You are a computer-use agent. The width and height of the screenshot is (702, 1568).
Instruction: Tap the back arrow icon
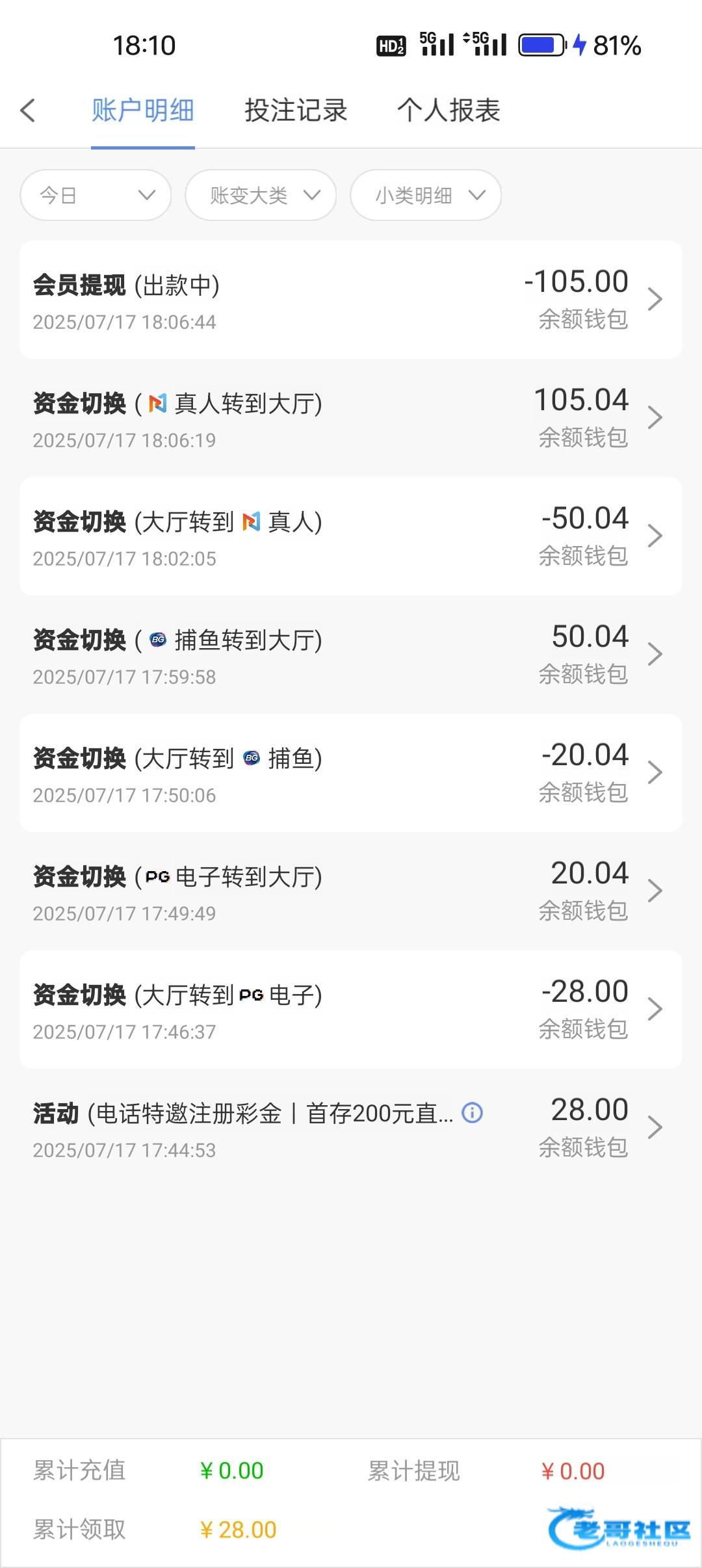[x=27, y=111]
